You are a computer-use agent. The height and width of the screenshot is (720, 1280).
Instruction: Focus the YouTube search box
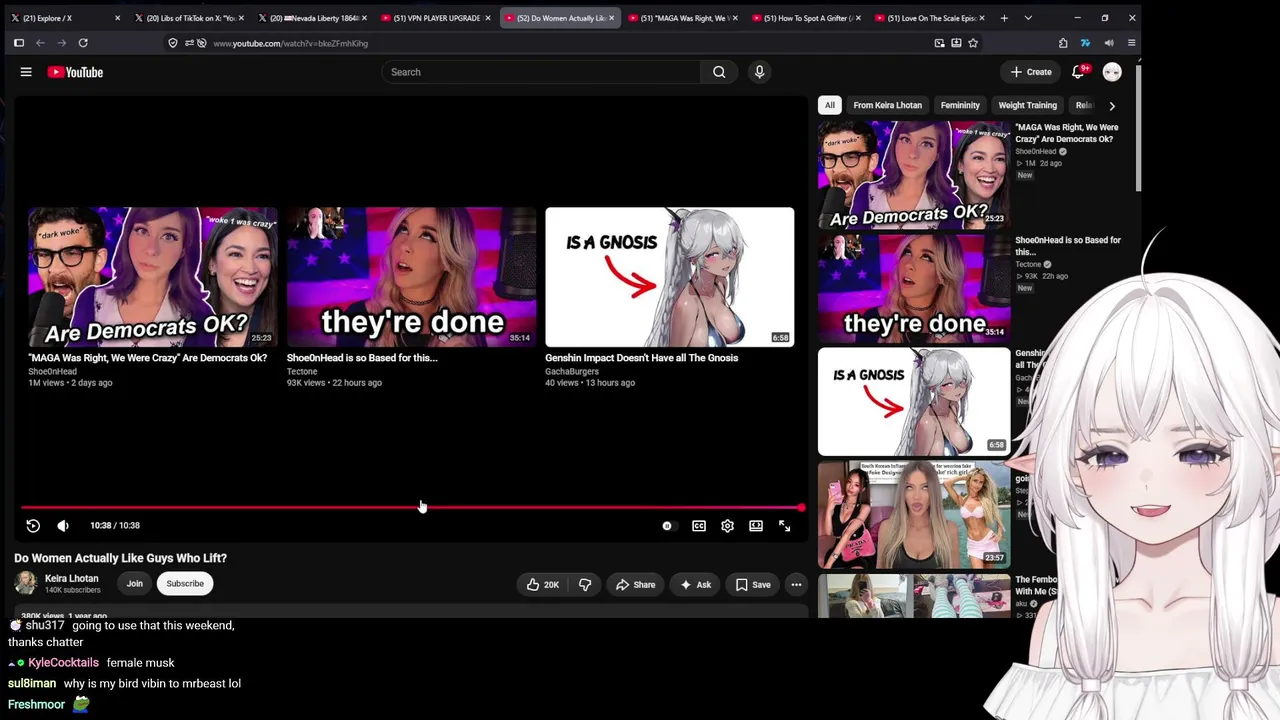(541, 72)
